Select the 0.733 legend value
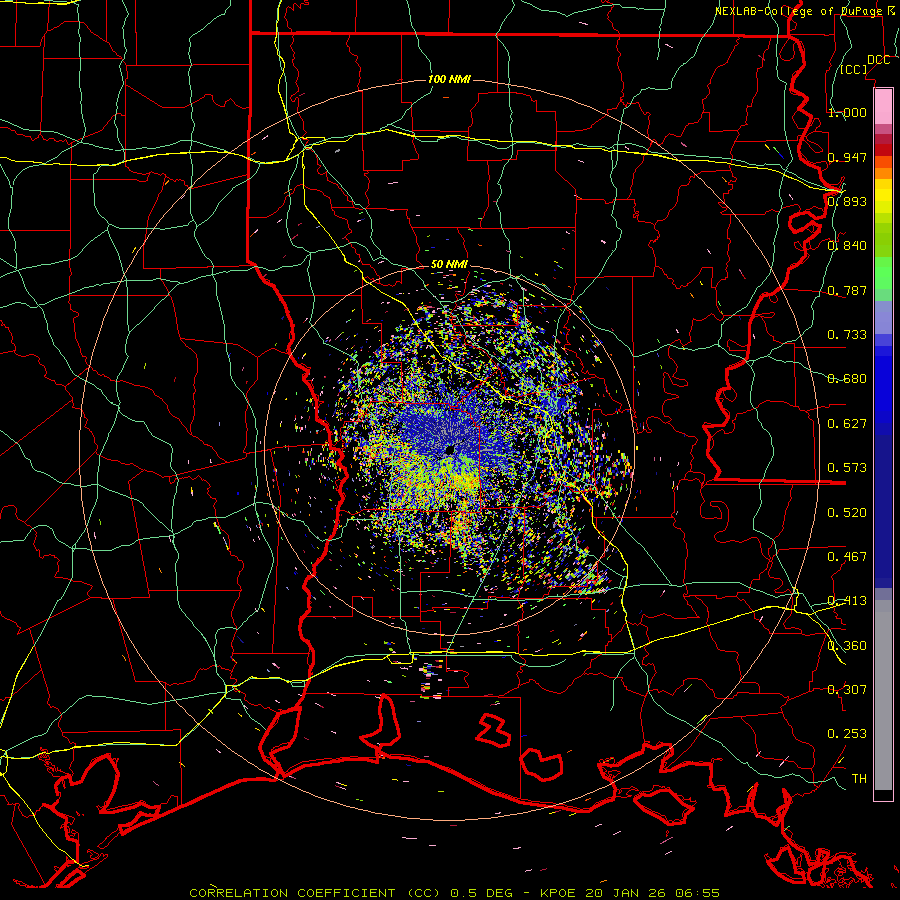Image resolution: width=900 pixels, height=900 pixels. coord(847,334)
